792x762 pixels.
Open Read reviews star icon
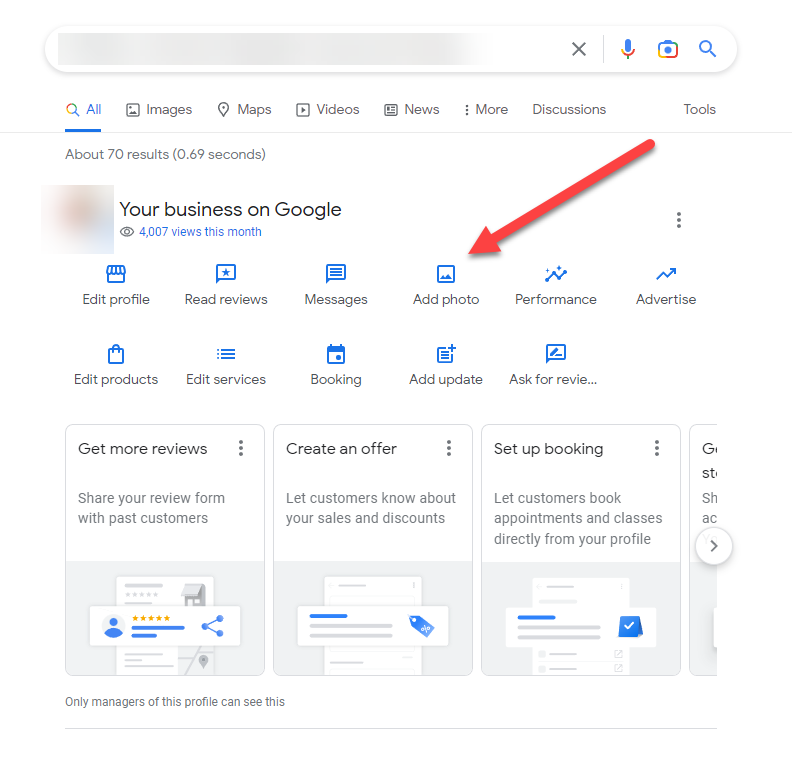click(226, 274)
